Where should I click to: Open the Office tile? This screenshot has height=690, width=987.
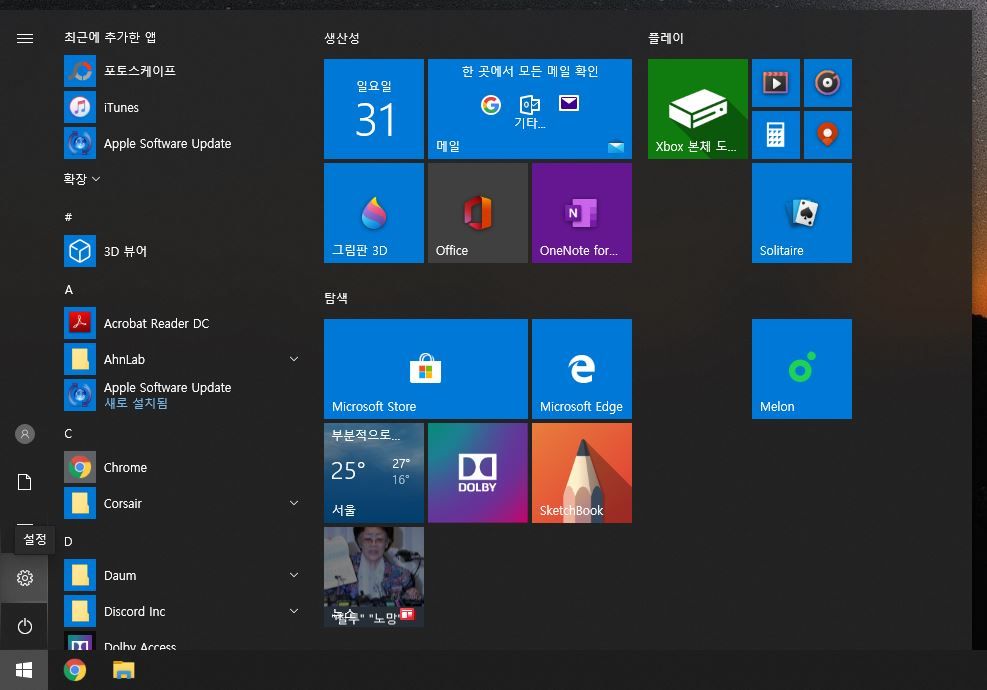coord(478,213)
